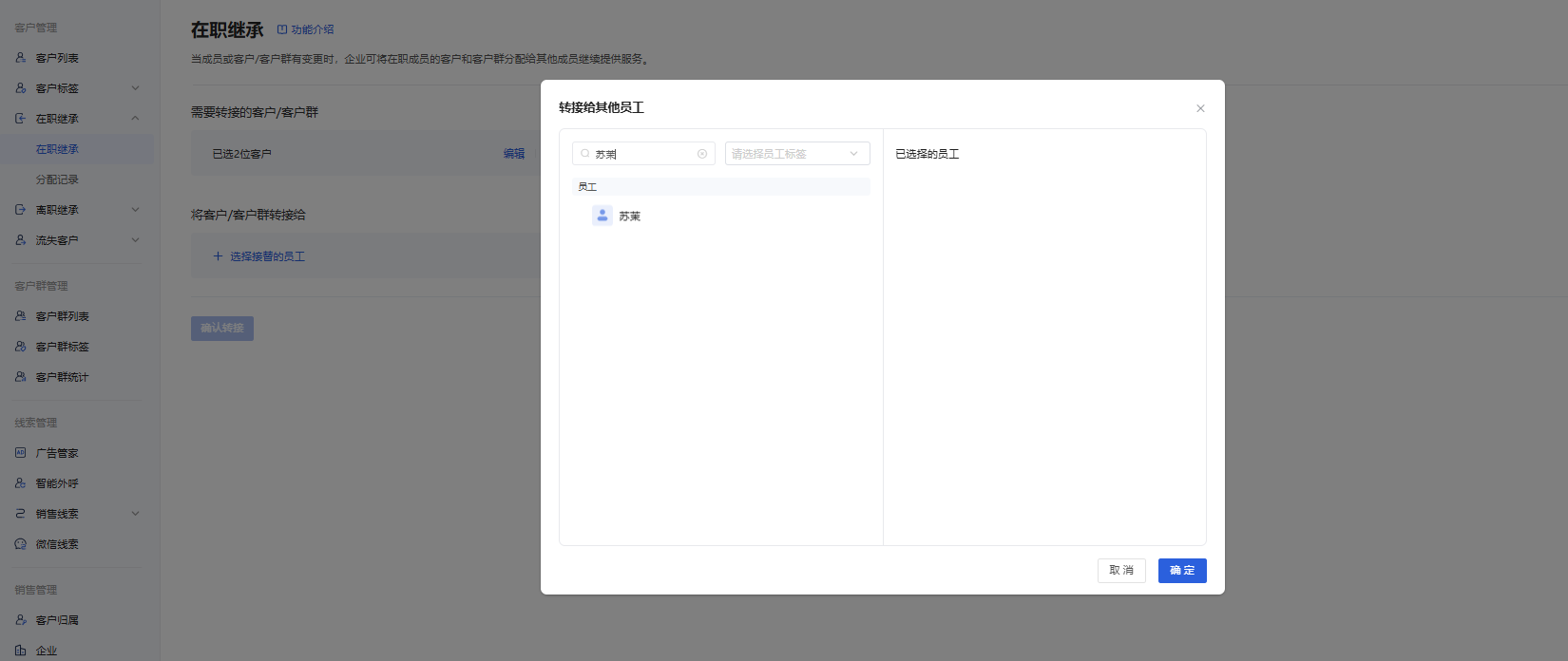Click the search magnifier icon in the dialog
Image resolution: width=1568 pixels, height=661 pixels.
coord(585,154)
